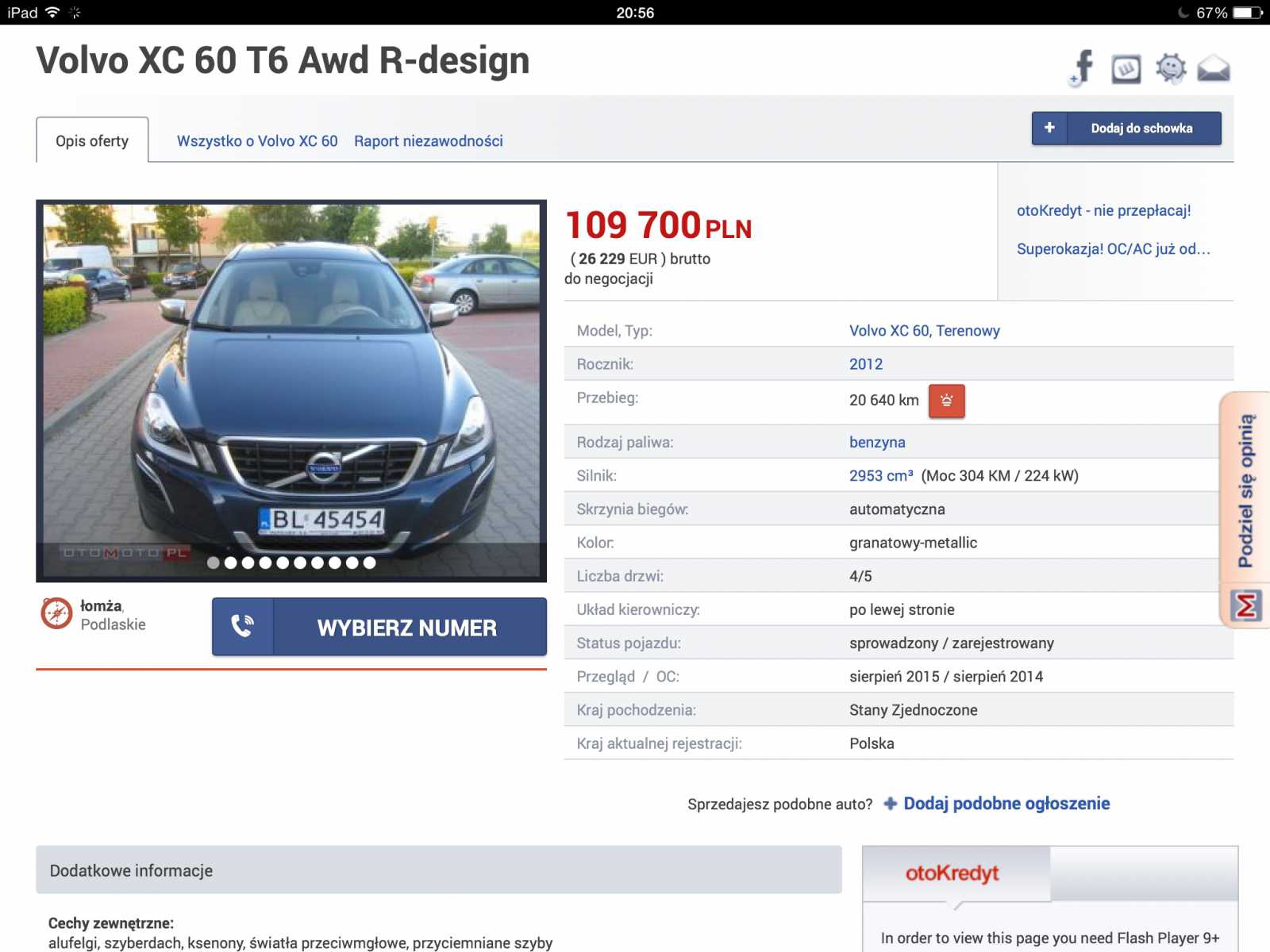
Task: Click the benzyna fuel type link
Action: [877, 442]
